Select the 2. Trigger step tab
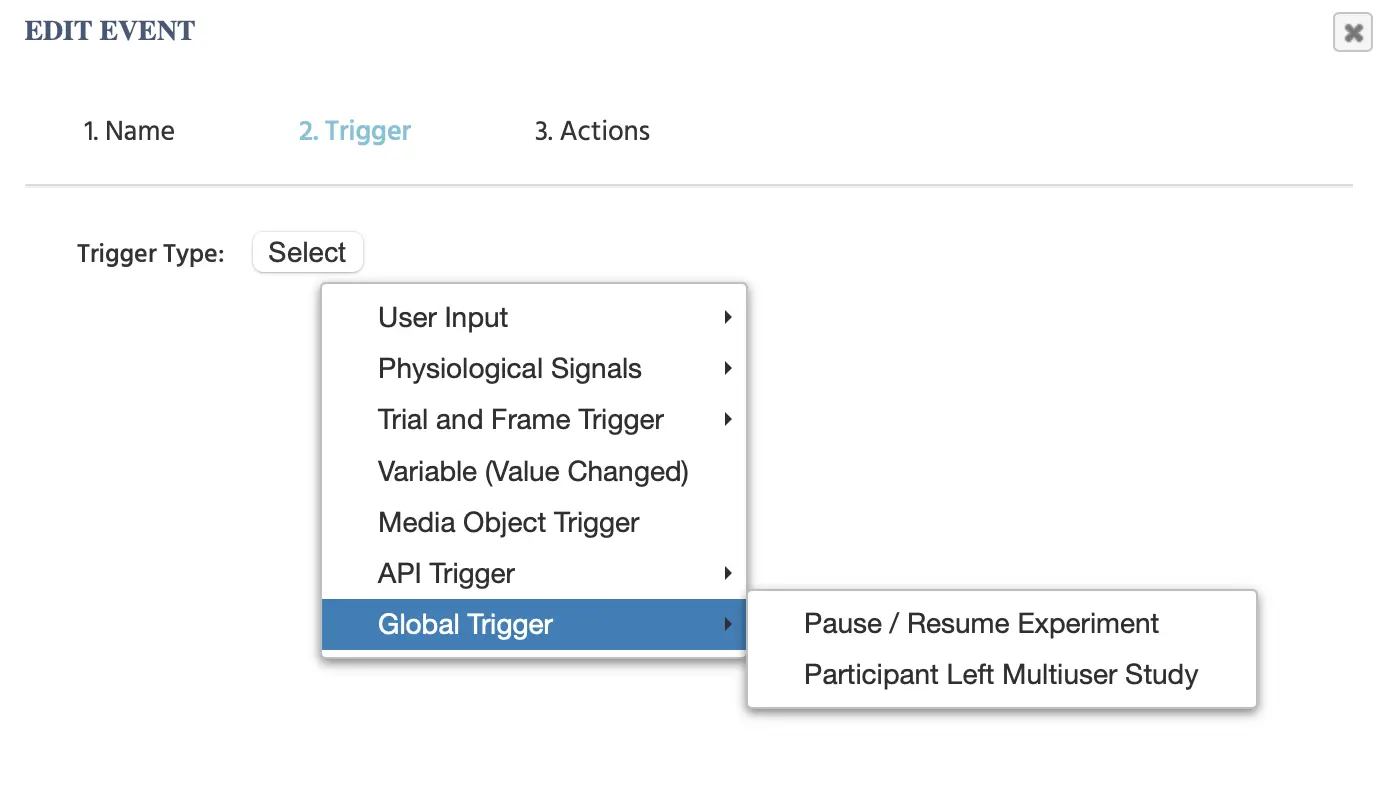Image resolution: width=1384 pixels, height=806 pixels. point(355,131)
